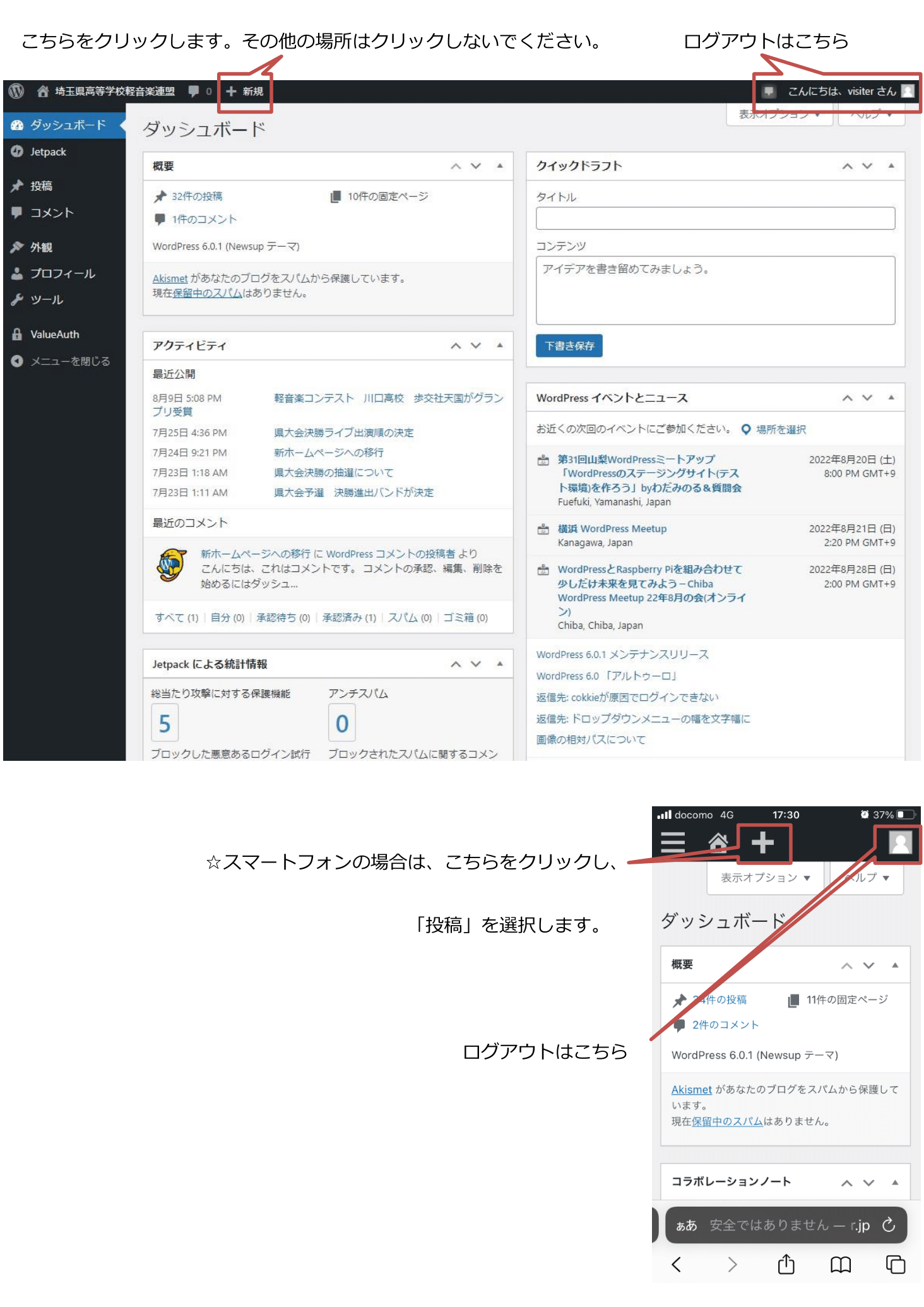Filter comments by 承認待ち (0)
Viewport: 924px width, 1307px height.
pyautogui.click(x=283, y=618)
